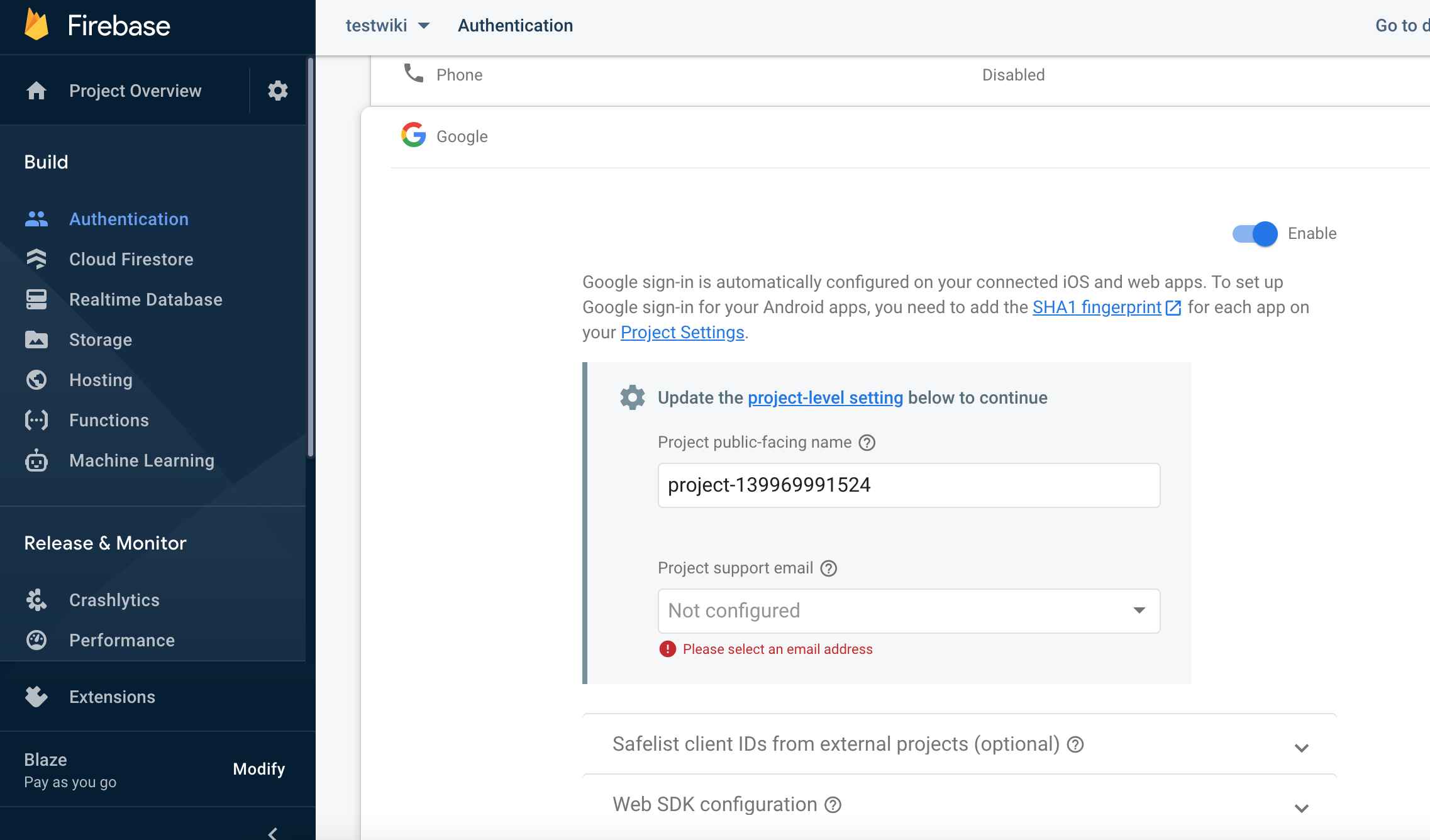
Task: Go to Crashlytics in sidebar
Action: [x=114, y=600]
